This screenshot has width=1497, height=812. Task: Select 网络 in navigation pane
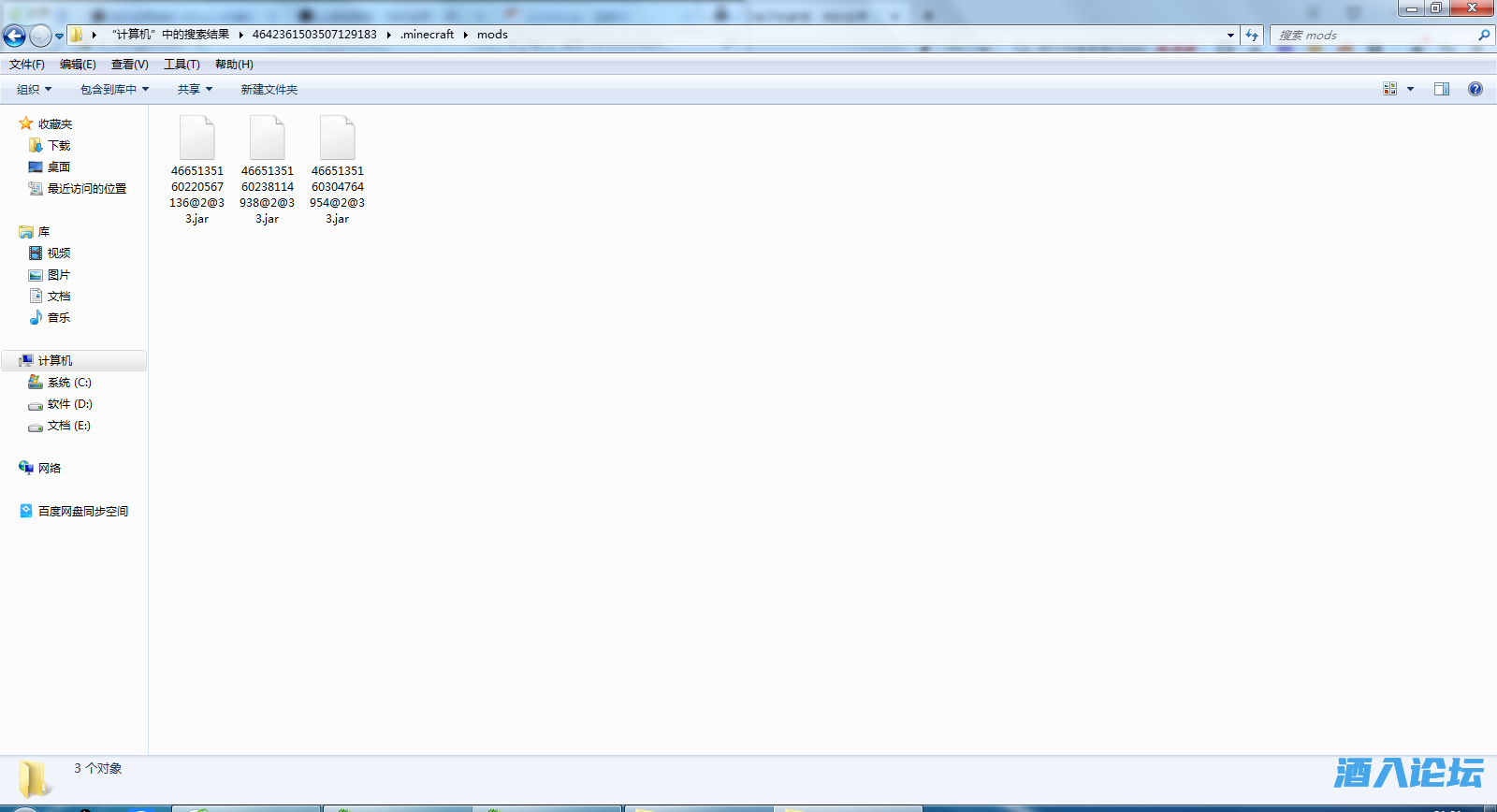click(x=50, y=469)
